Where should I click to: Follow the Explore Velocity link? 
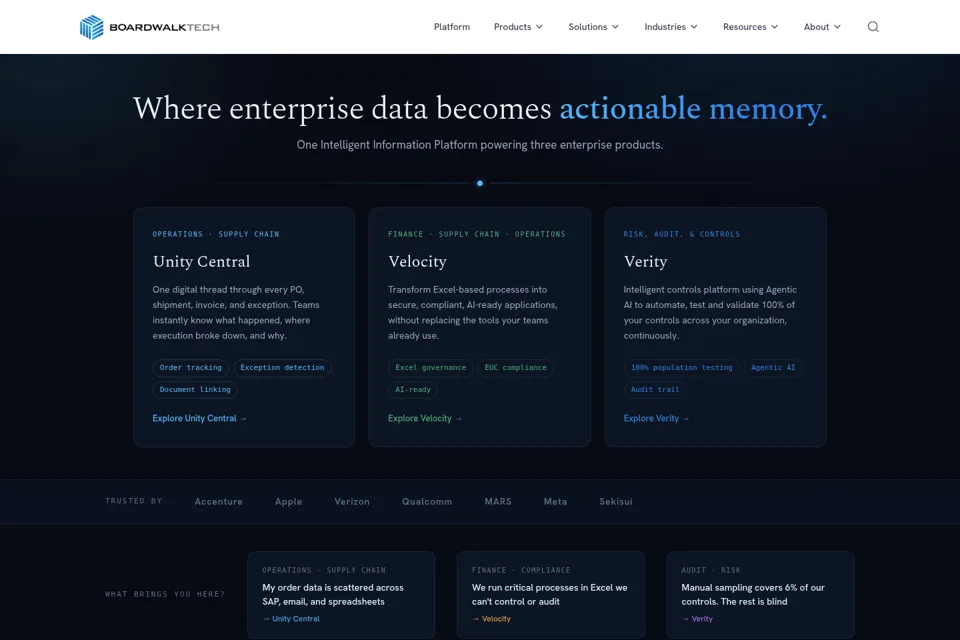[425, 418]
